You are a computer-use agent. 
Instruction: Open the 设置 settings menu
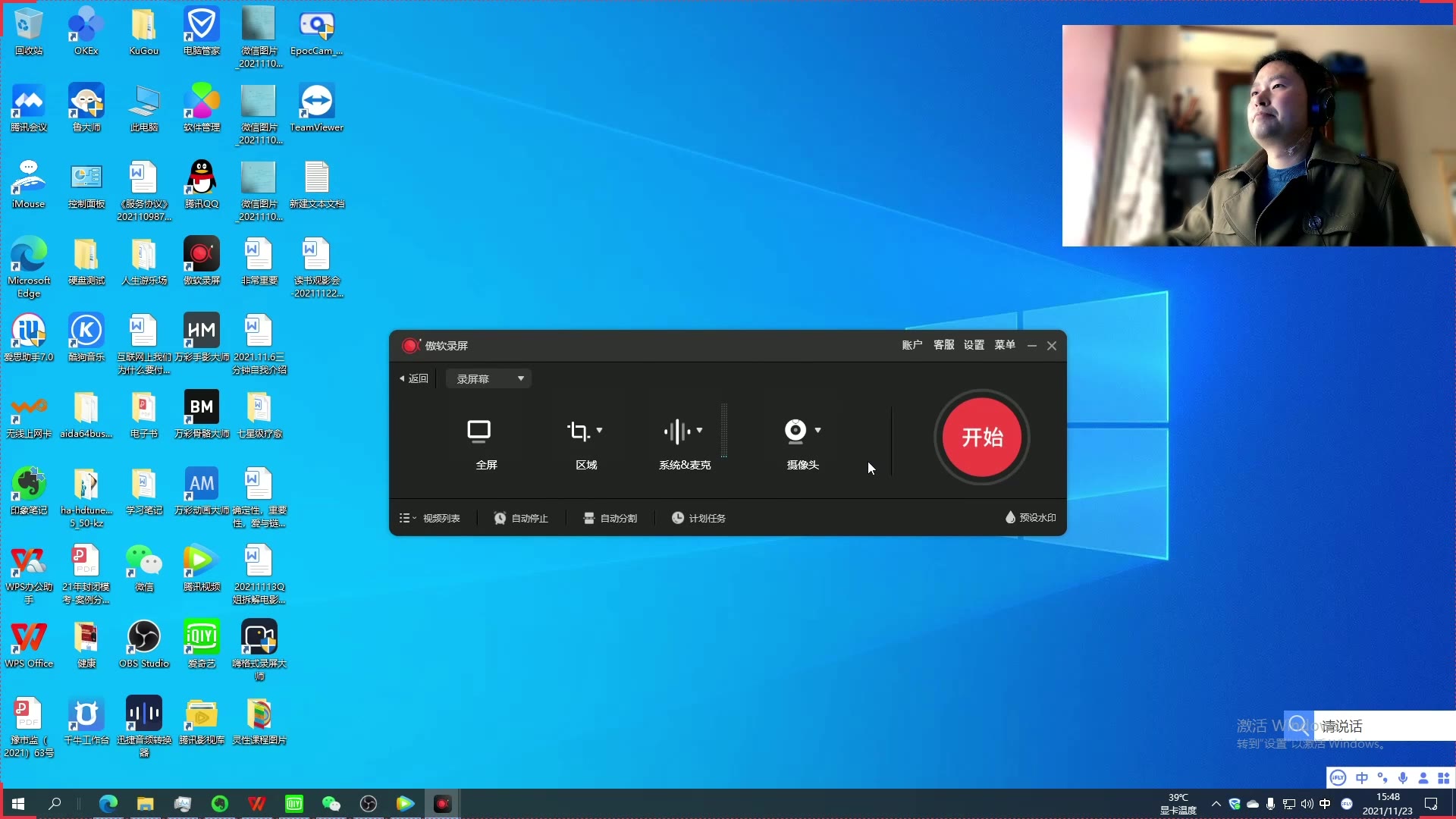974,345
